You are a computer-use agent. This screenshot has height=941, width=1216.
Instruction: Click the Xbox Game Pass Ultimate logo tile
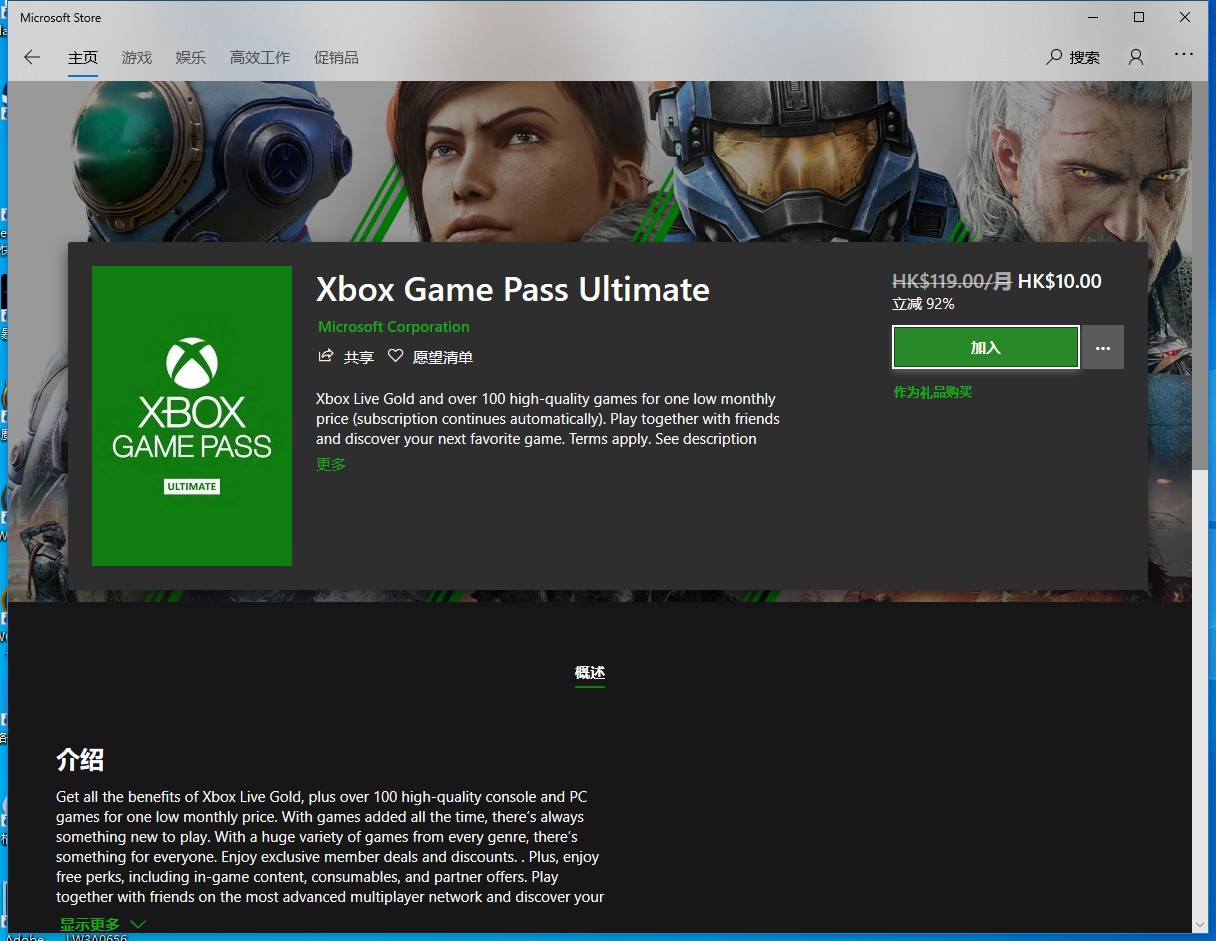(192, 416)
